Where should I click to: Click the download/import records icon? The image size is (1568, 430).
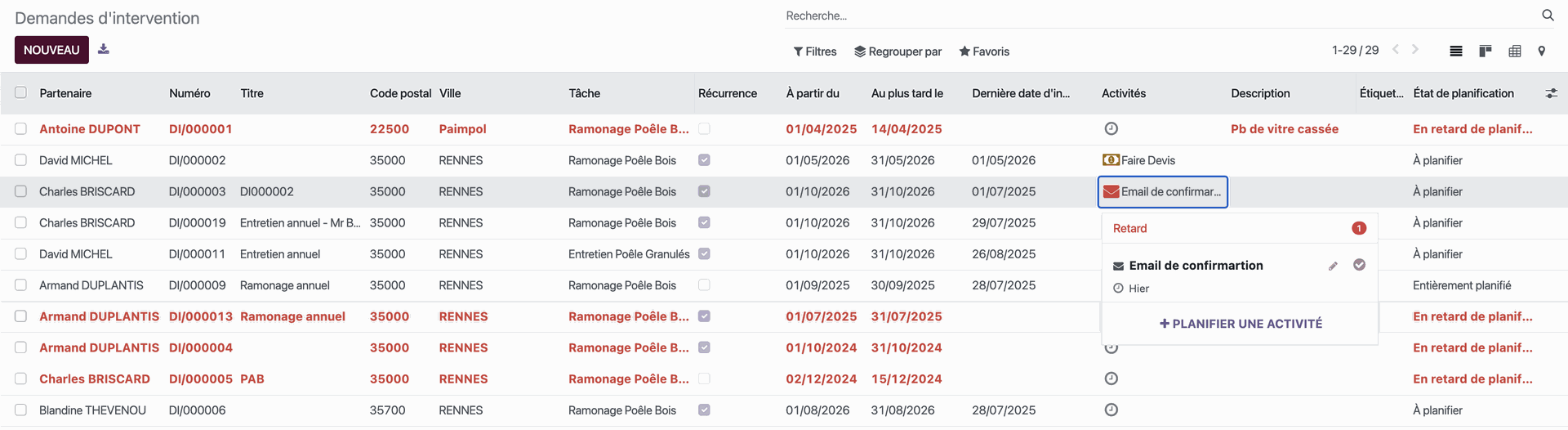pos(104,49)
